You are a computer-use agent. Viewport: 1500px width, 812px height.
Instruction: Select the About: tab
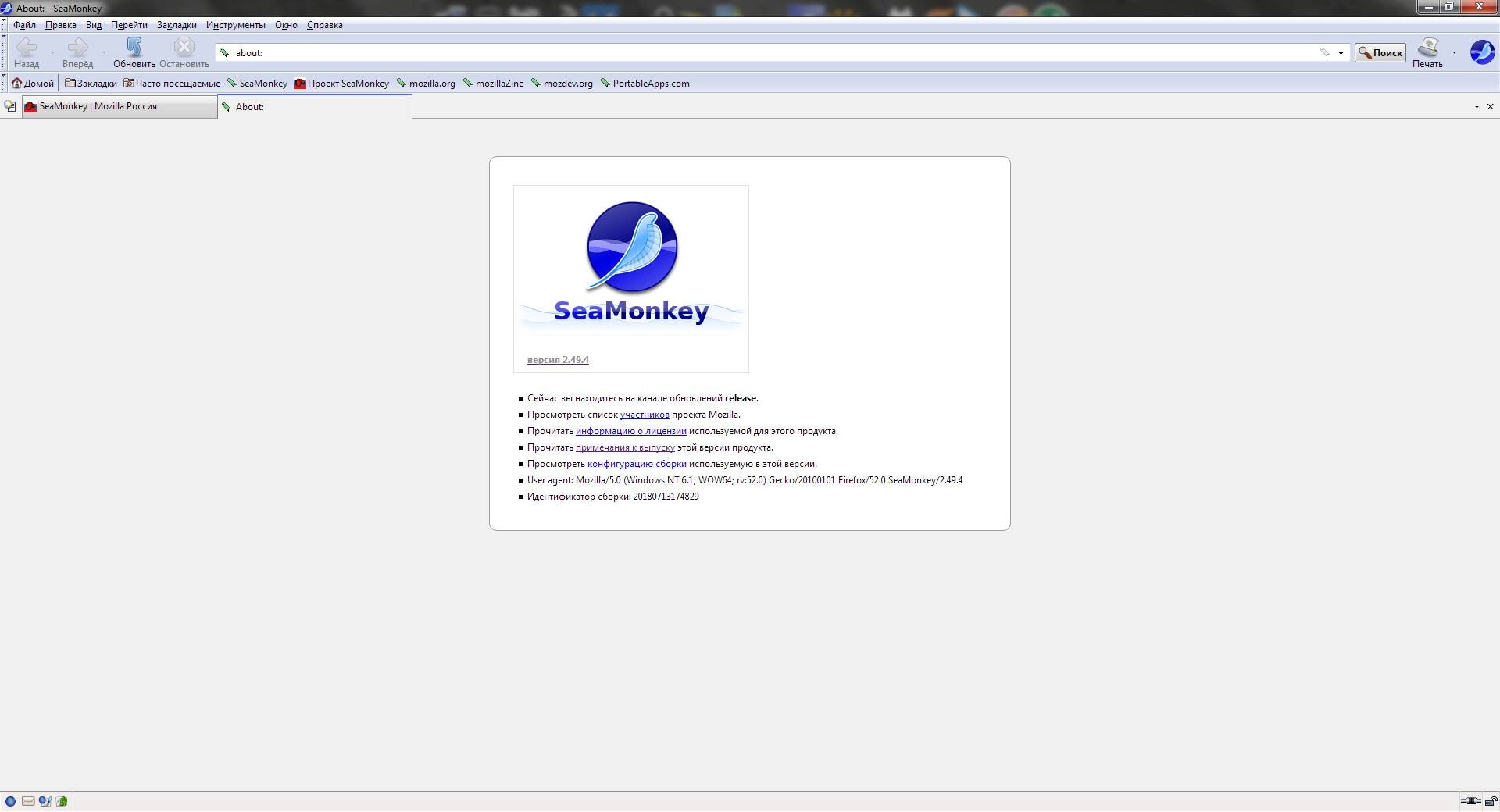[x=315, y=107]
